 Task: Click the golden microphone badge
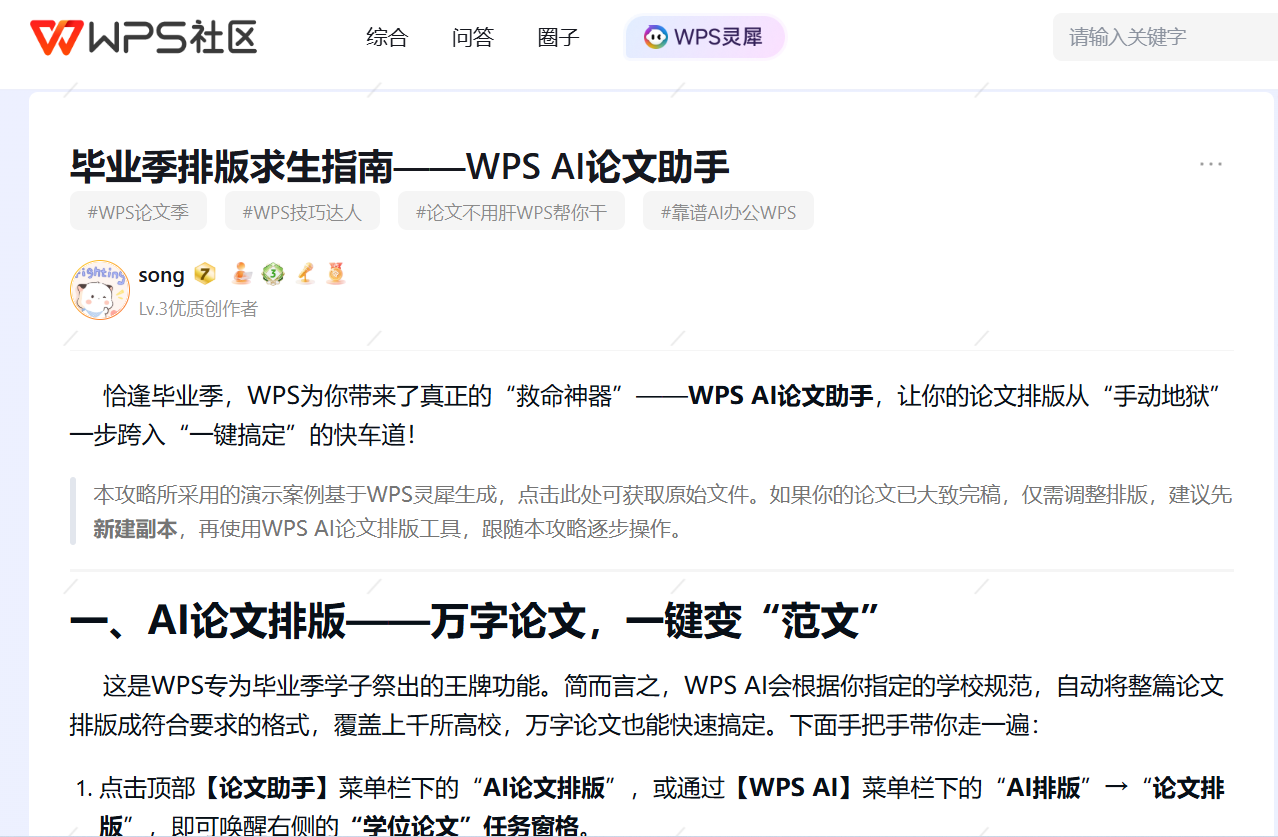305,273
